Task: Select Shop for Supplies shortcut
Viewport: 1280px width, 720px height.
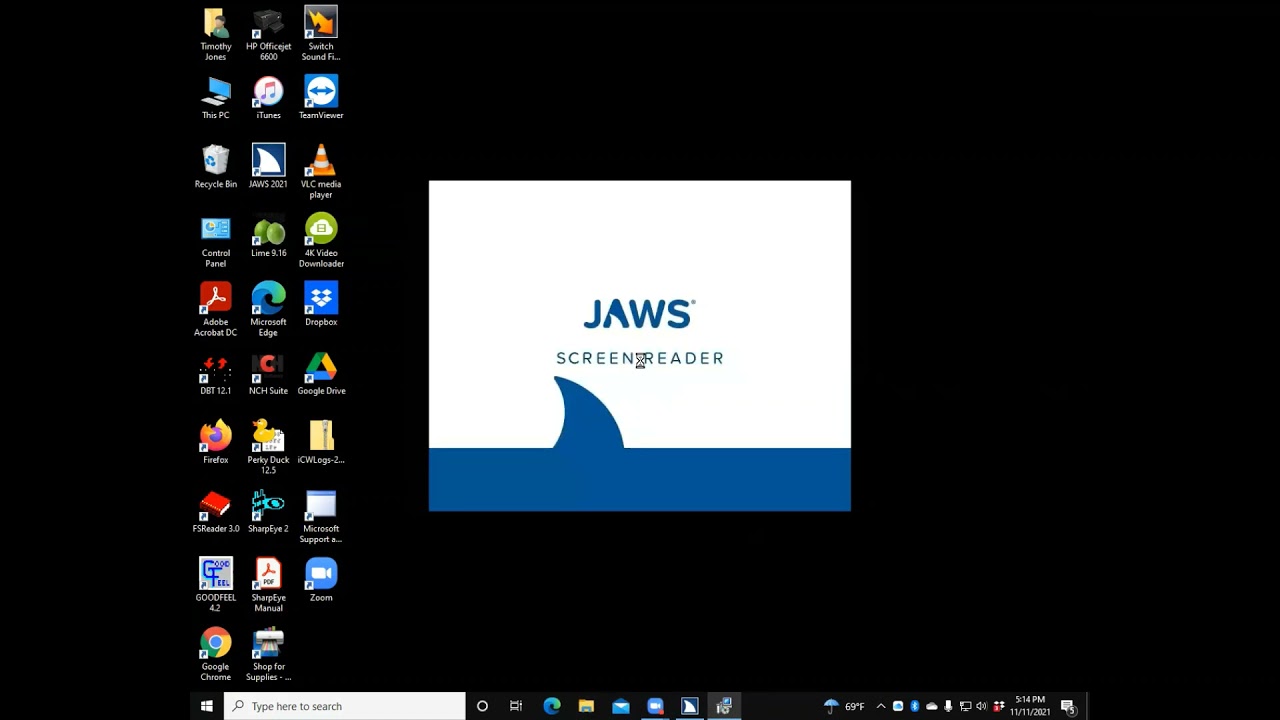Action: 268,655
